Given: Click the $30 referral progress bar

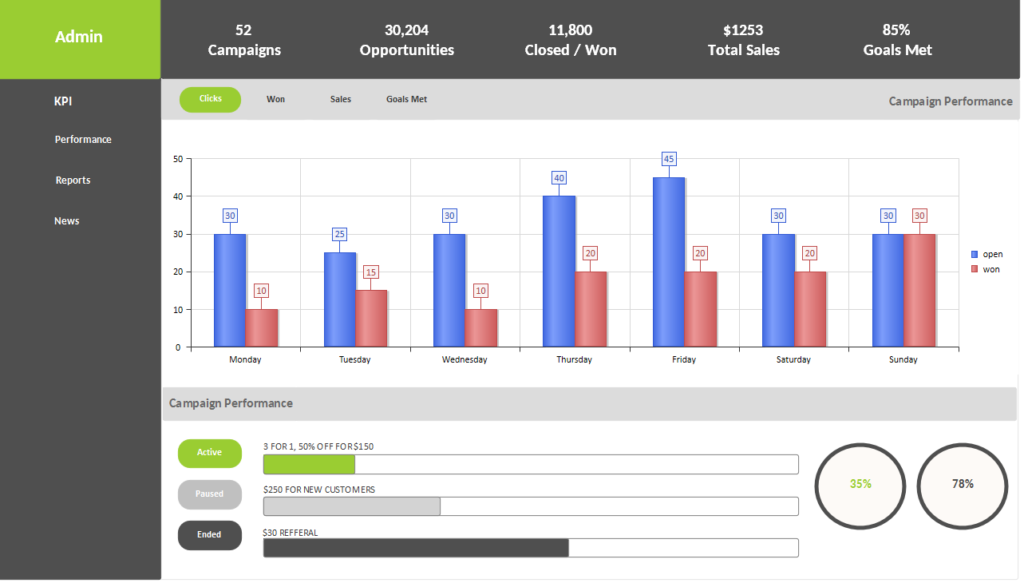Looking at the screenshot, I should click(x=530, y=548).
